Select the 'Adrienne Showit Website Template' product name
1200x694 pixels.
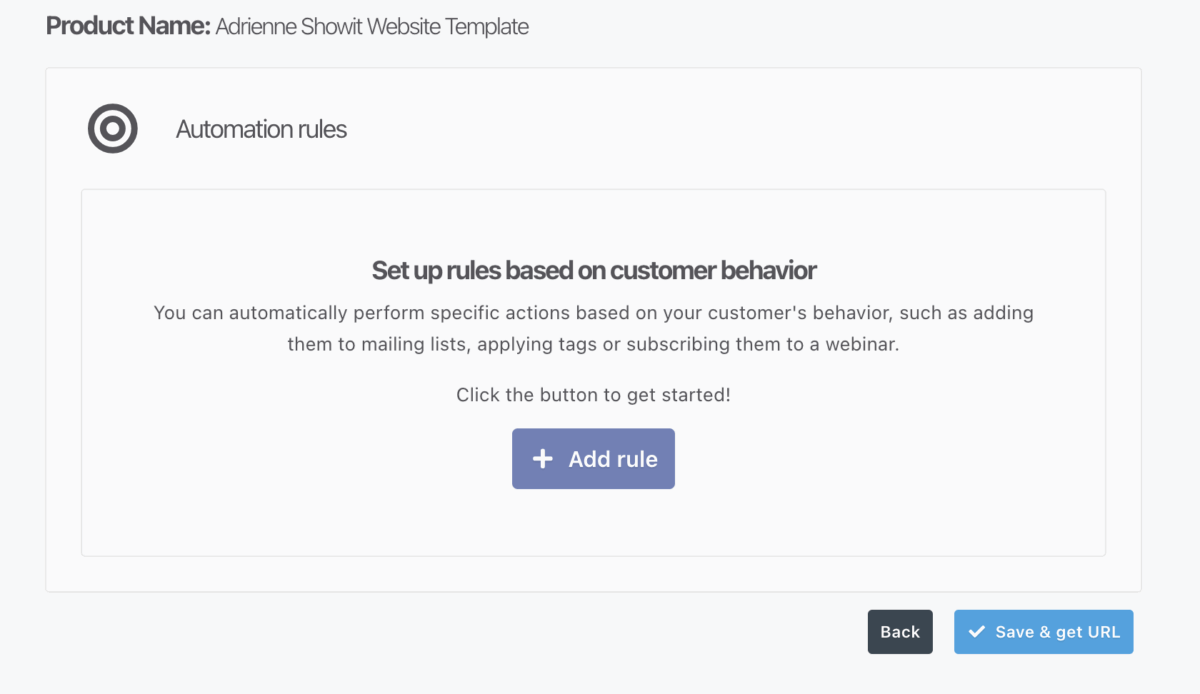click(372, 27)
